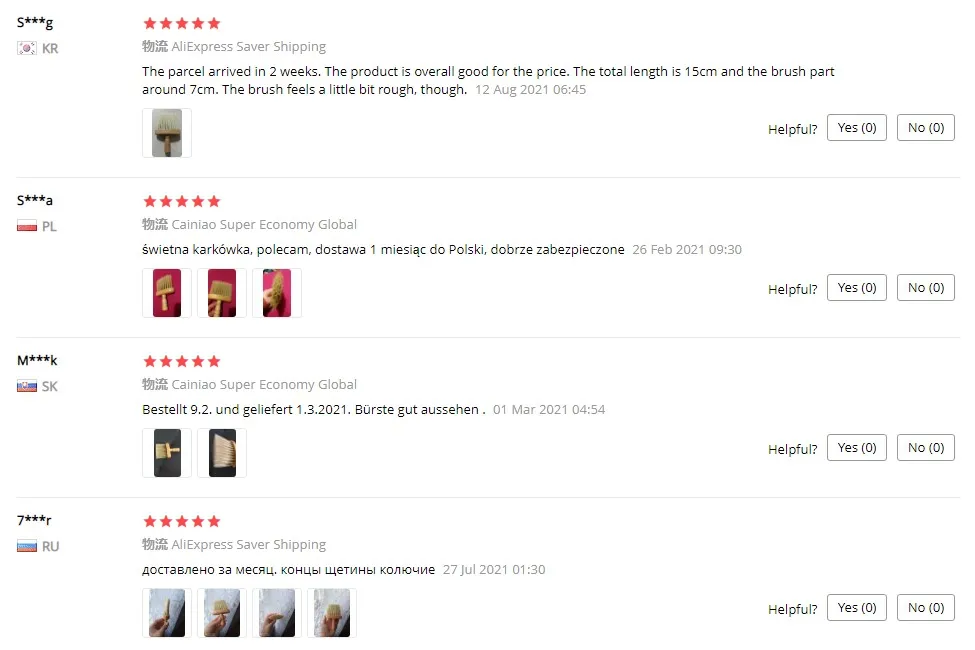
Task: Open first red-background photo in S***a's review
Action: tap(167, 293)
